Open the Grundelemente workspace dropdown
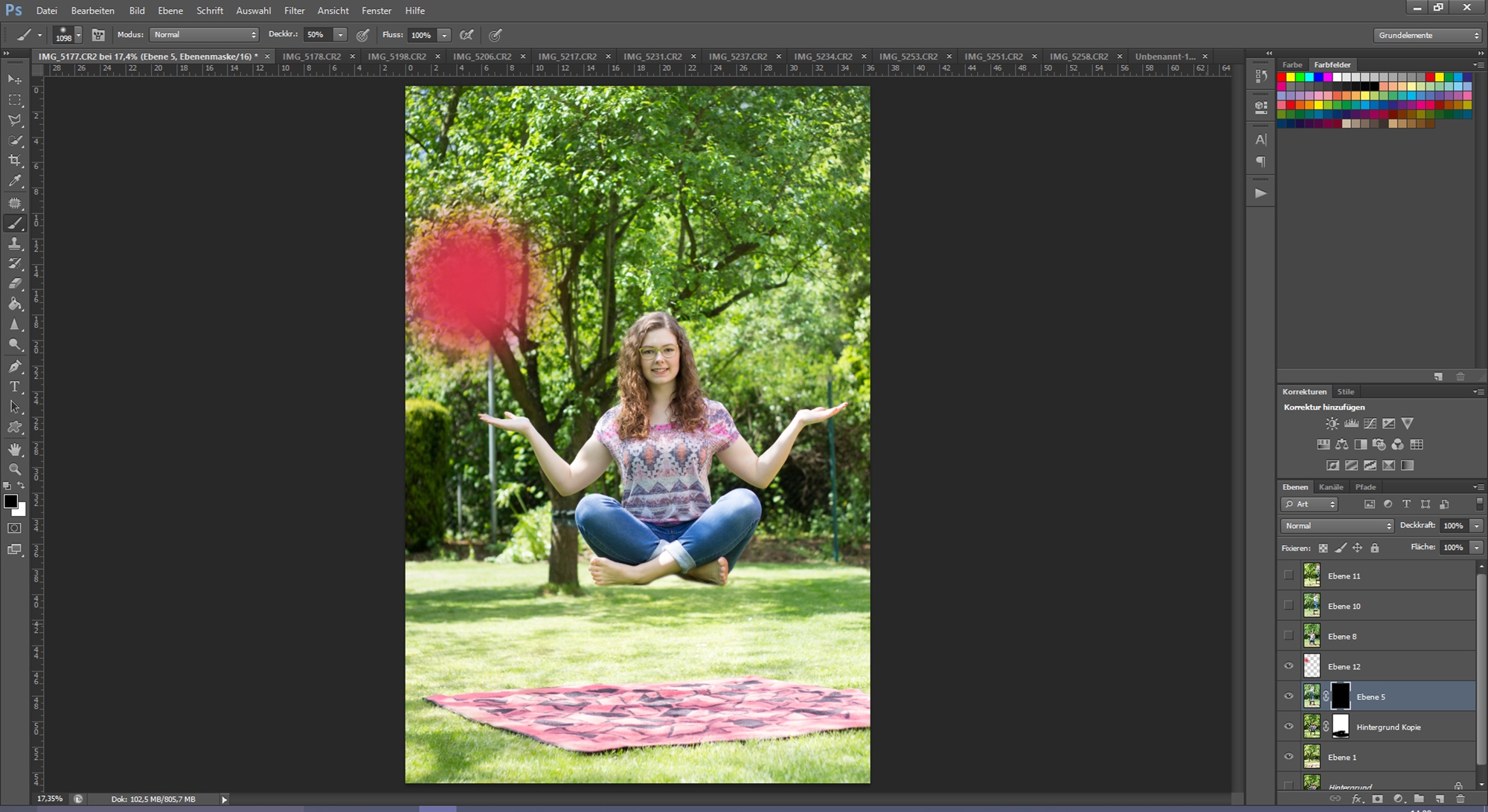 (1428, 35)
